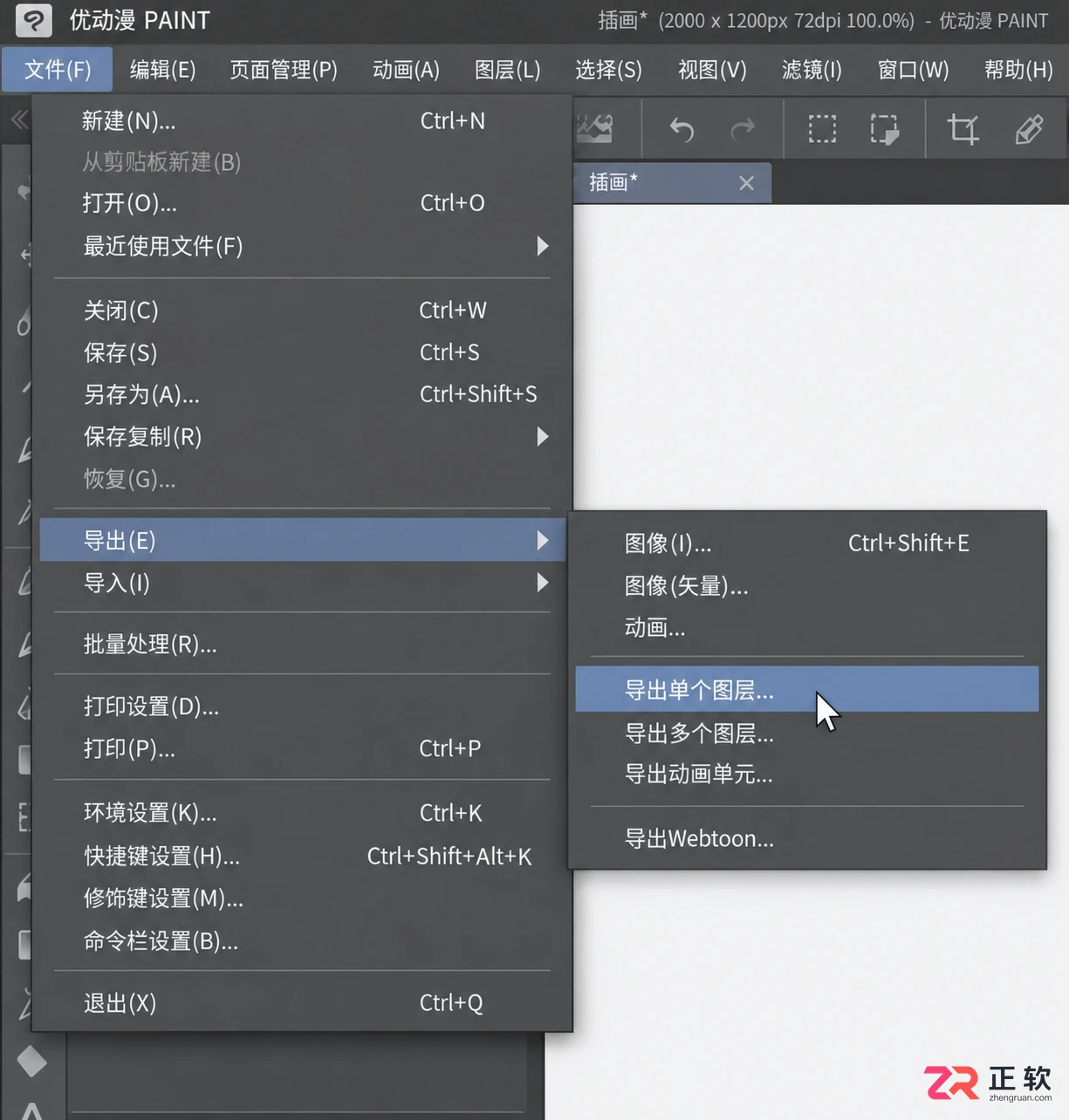This screenshot has height=1120, width=1069.
Task: Select 动画... export option
Action: pyautogui.click(x=807, y=627)
